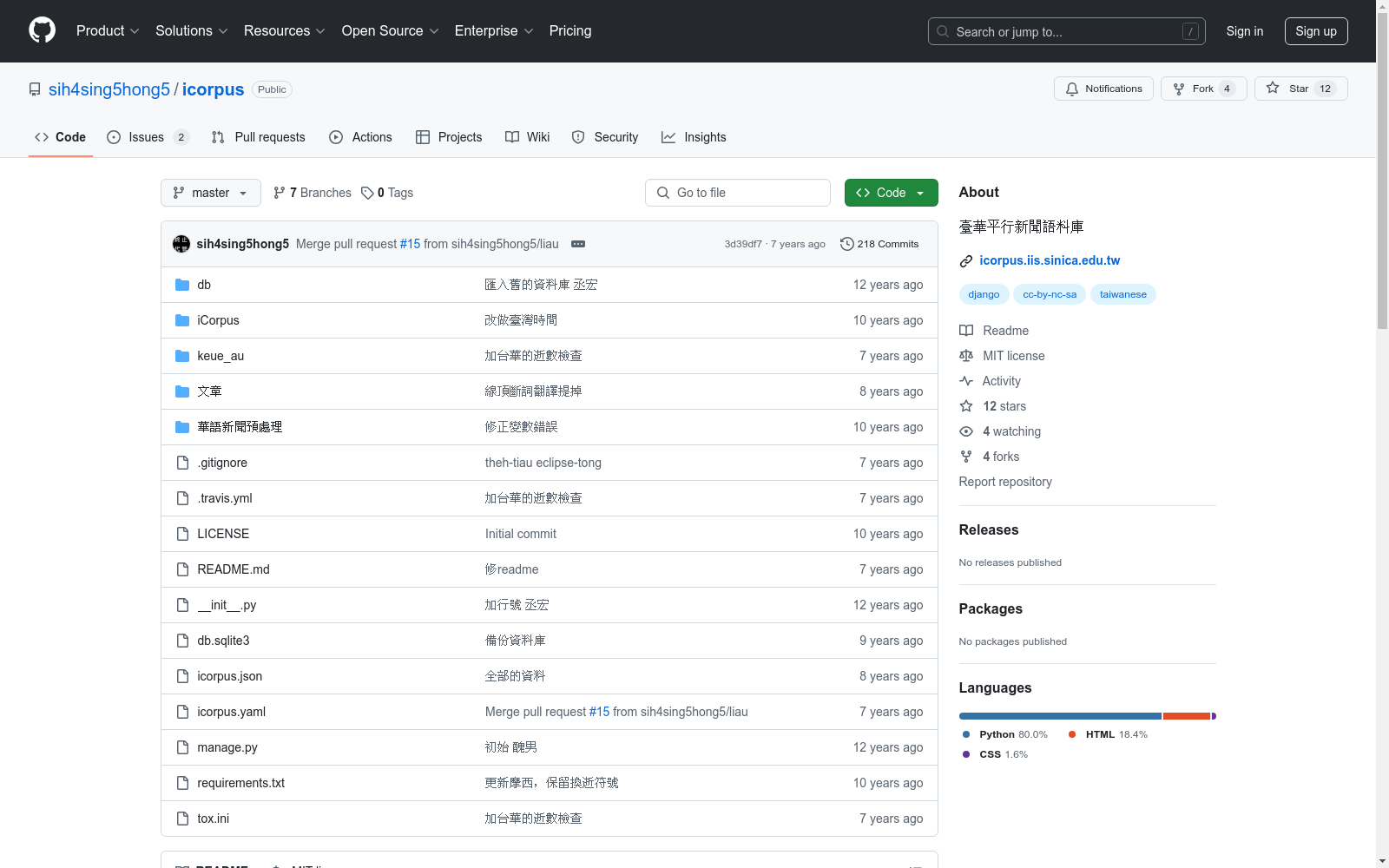Viewport: 1389px width, 868px height.
Task: Expand commit message ellipsis button
Action: (578, 244)
